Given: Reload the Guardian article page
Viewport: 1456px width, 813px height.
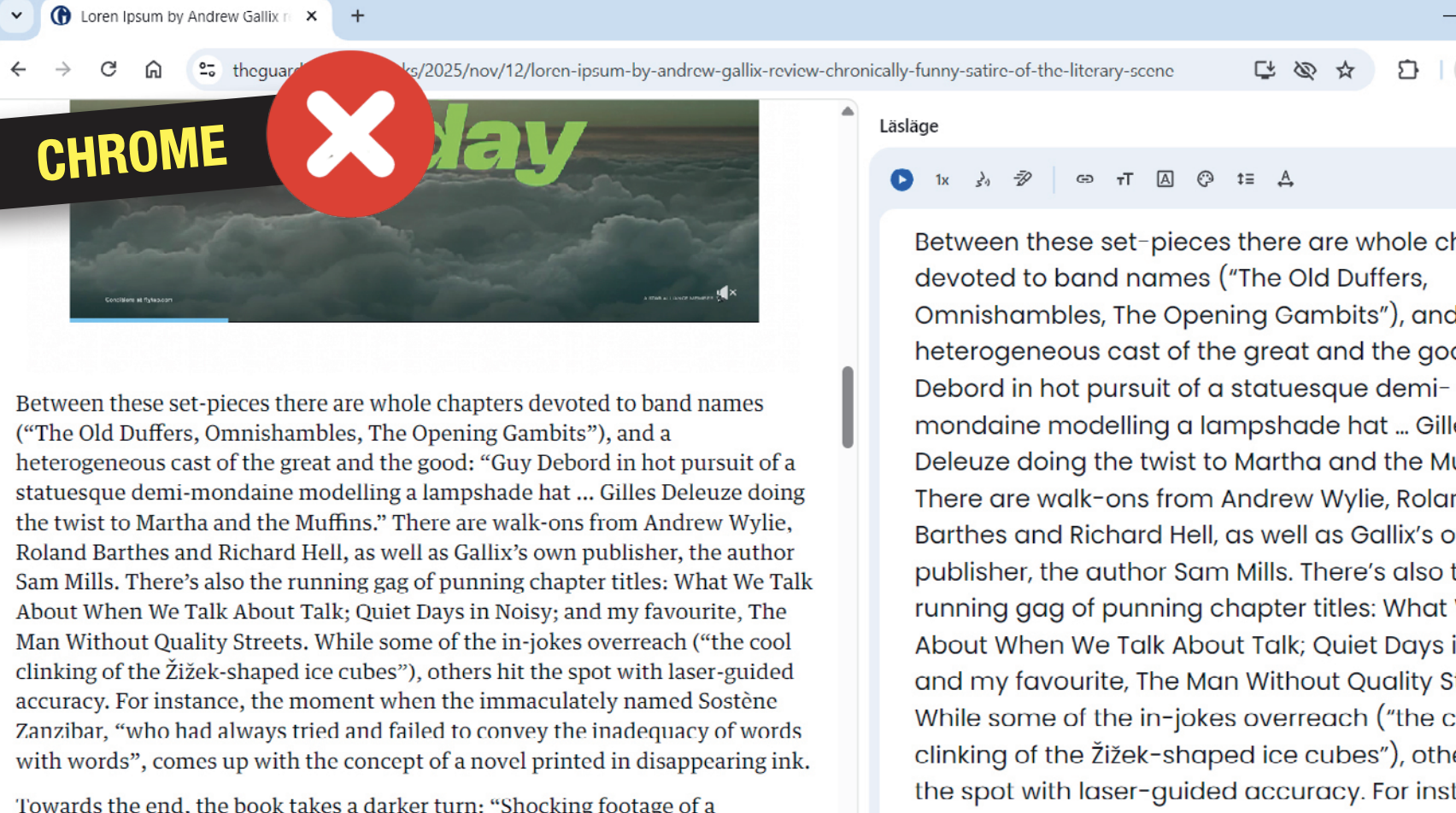Looking at the screenshot, I should coord(109,69).
